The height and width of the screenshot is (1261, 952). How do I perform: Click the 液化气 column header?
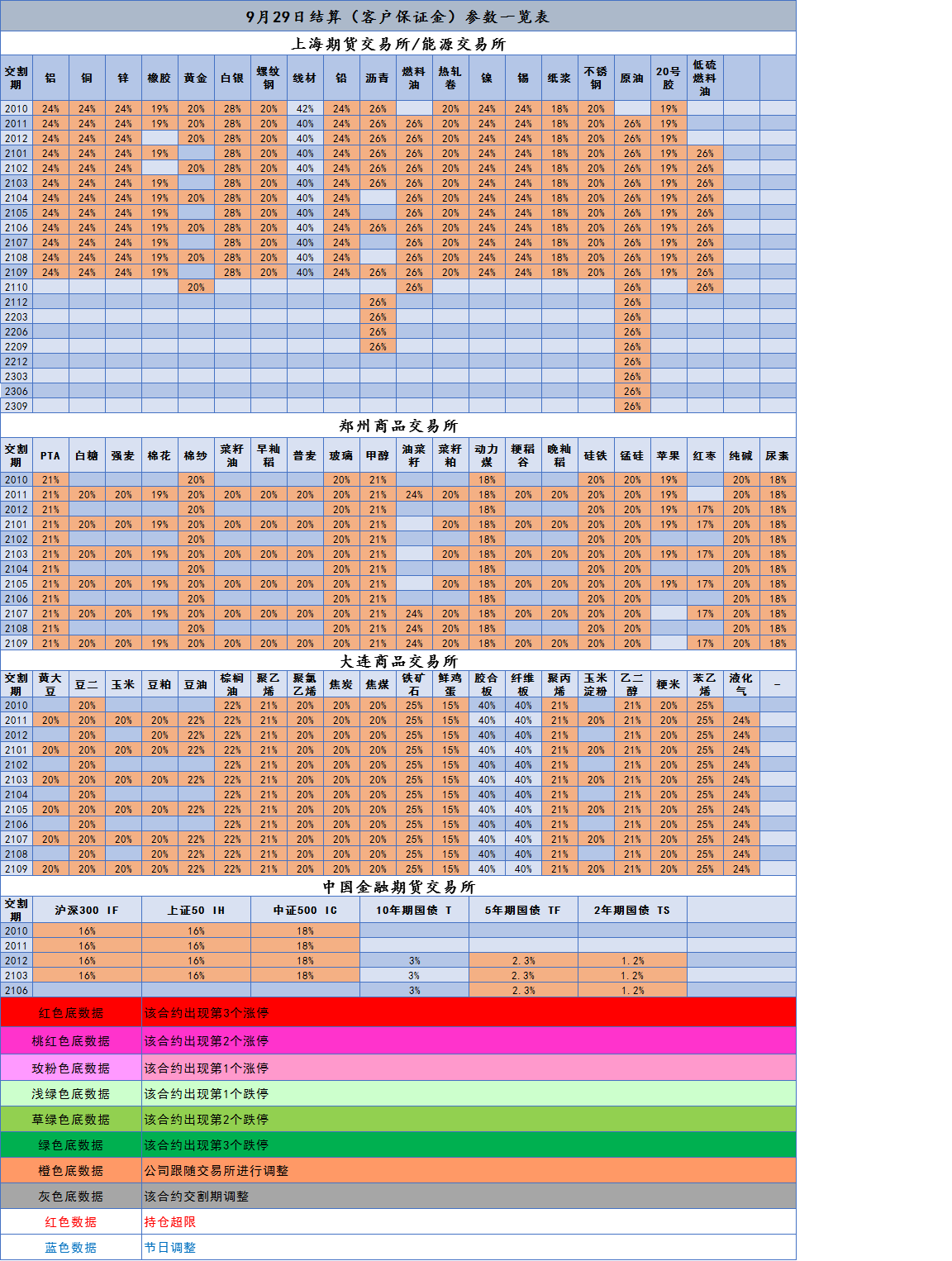(x=741, y=684)
